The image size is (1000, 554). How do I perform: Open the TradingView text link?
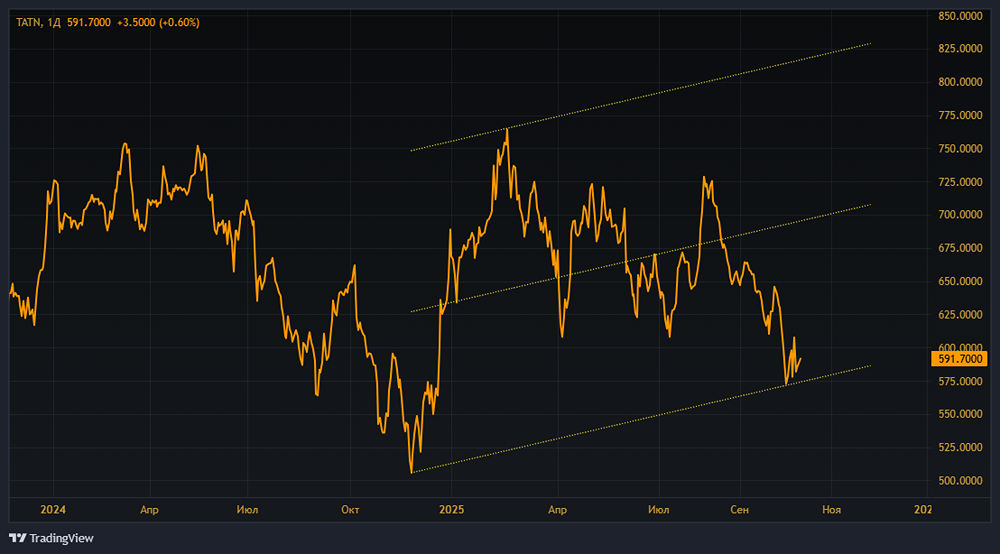61,538
